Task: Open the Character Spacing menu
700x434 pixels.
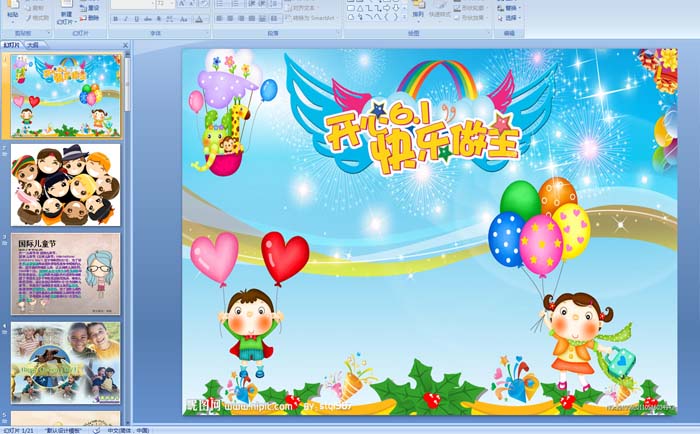Action: coord(170,19)
